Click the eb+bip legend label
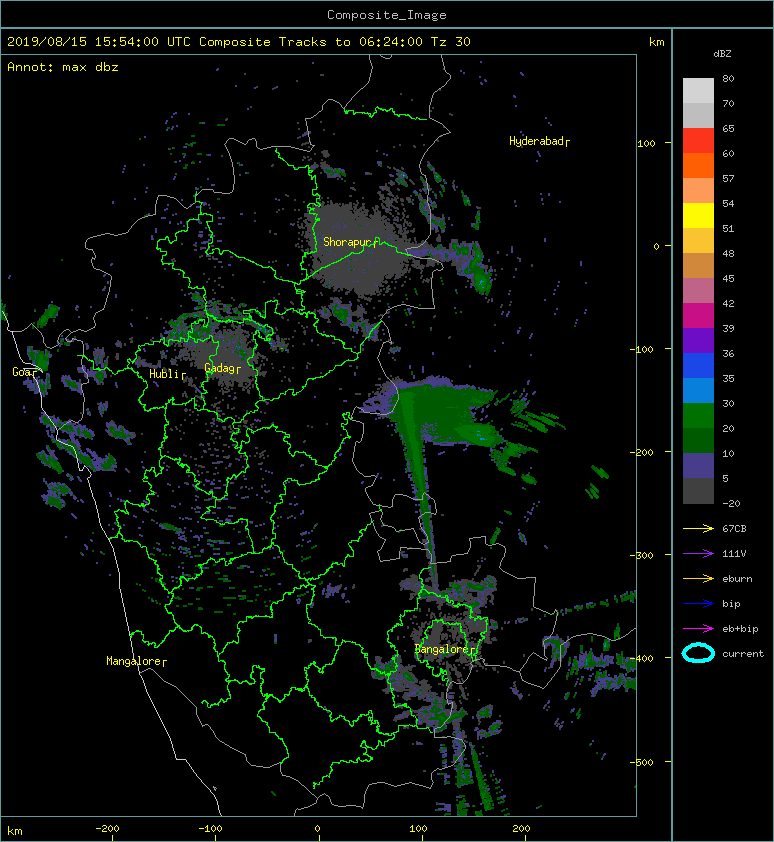Viewport: 774px width, 842px height. click(x=740, y=629)
